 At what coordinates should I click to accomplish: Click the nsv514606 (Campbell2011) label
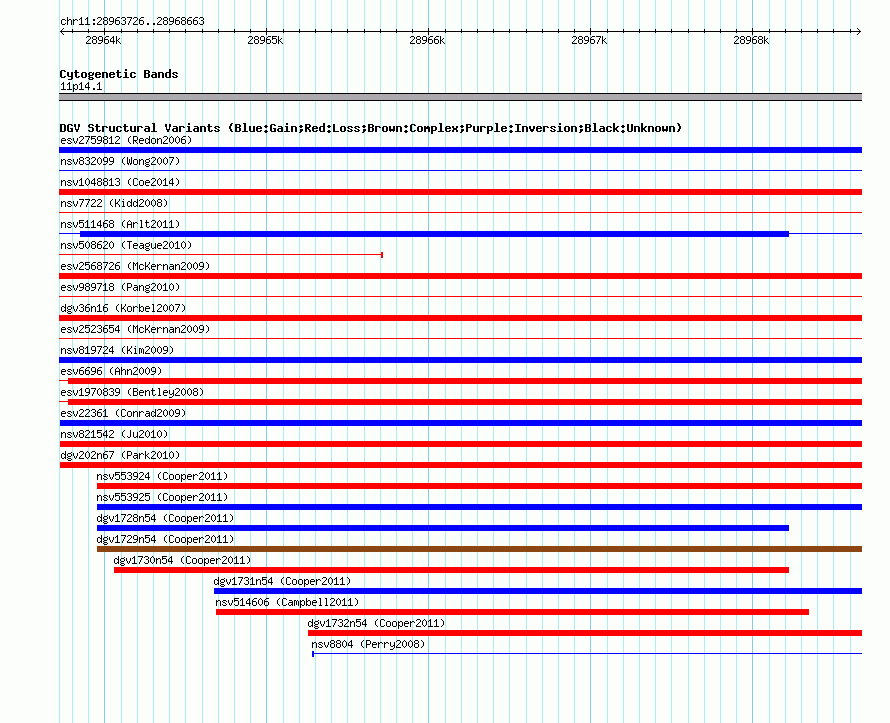coord(287,602)
